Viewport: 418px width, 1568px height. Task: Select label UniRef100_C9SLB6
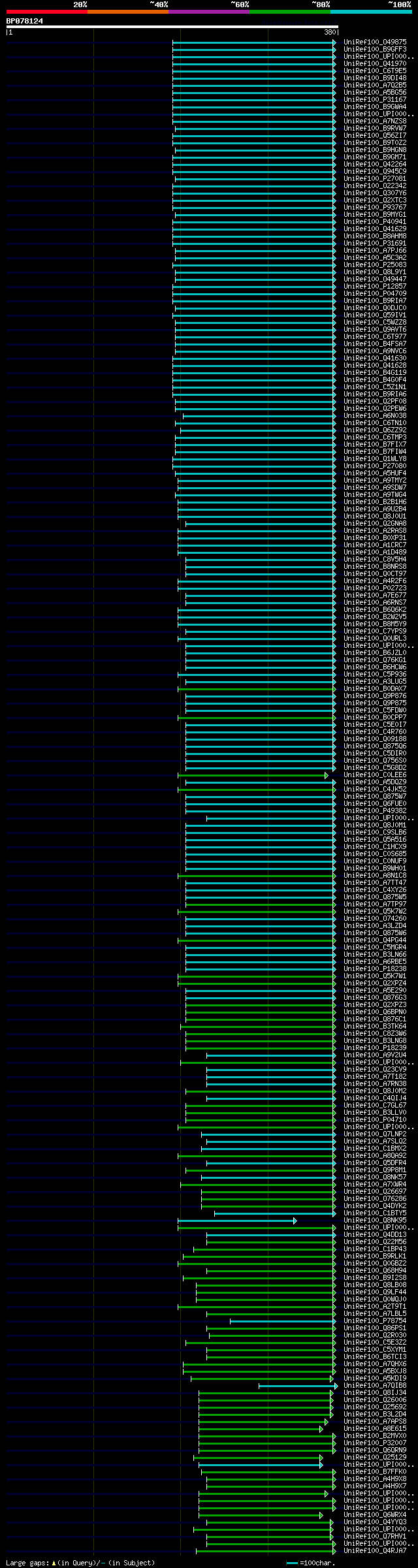[375, 832]
